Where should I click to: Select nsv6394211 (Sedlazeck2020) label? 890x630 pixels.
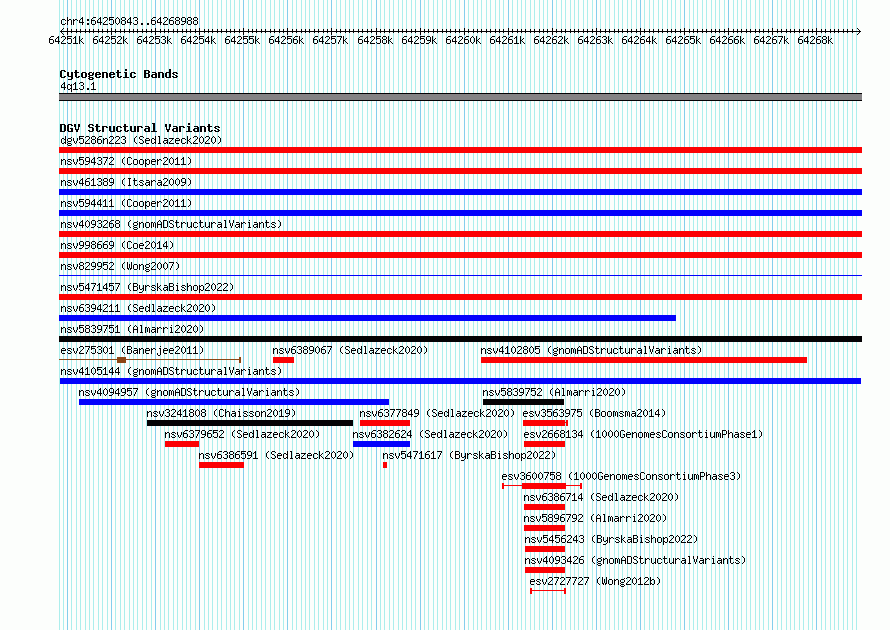click(x=138, y=308)
